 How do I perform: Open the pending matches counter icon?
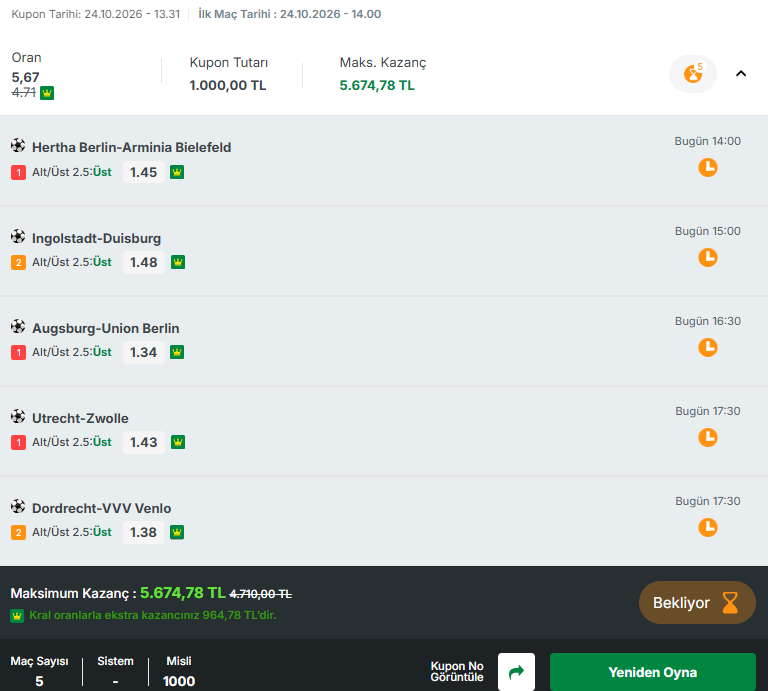(693, 74)
